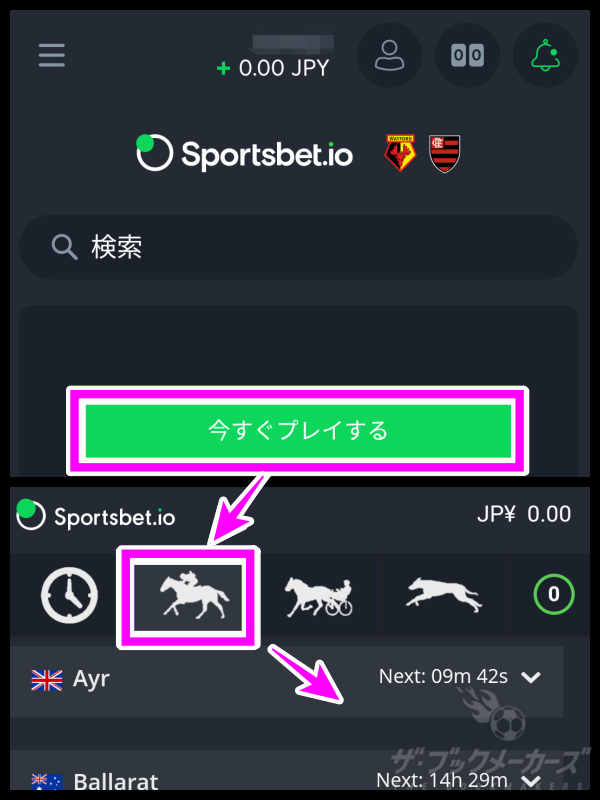Click the green circle bet count badge
The width and height of the screenshot is (600, 800).
[x=554, y=594]
